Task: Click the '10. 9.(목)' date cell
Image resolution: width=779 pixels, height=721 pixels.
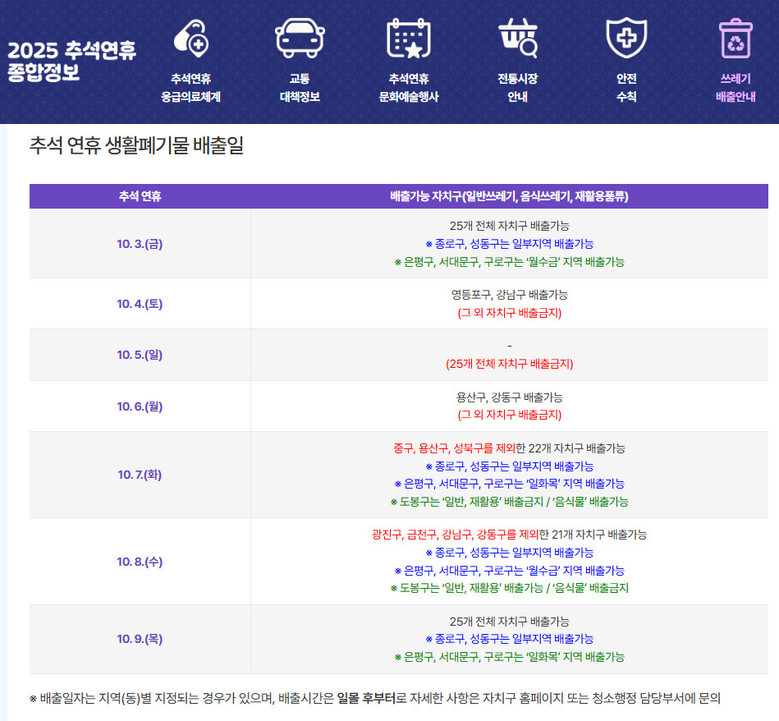Action: (x=139, y=639)
